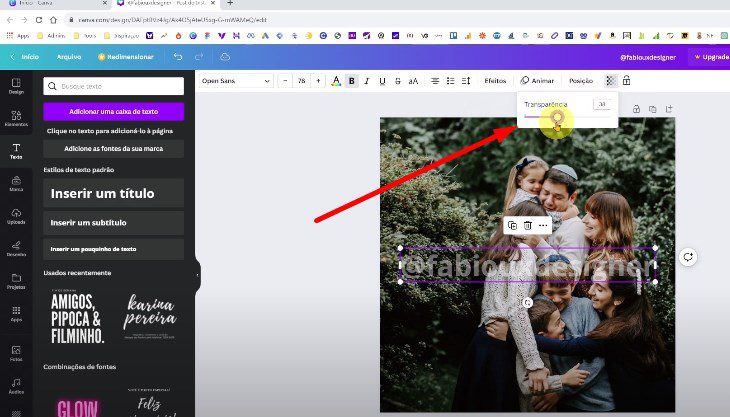
Task: Open the Open Sans font dropdown
Action: point(235,81)
